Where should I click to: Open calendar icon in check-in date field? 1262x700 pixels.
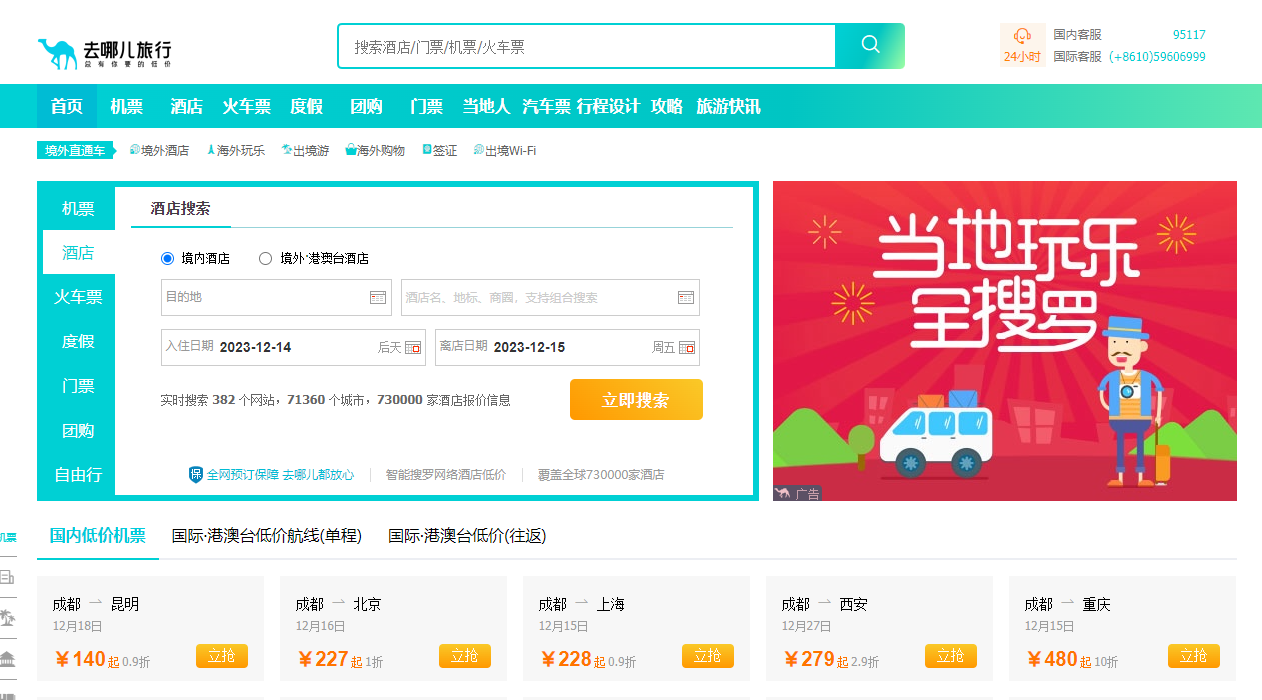413,348
